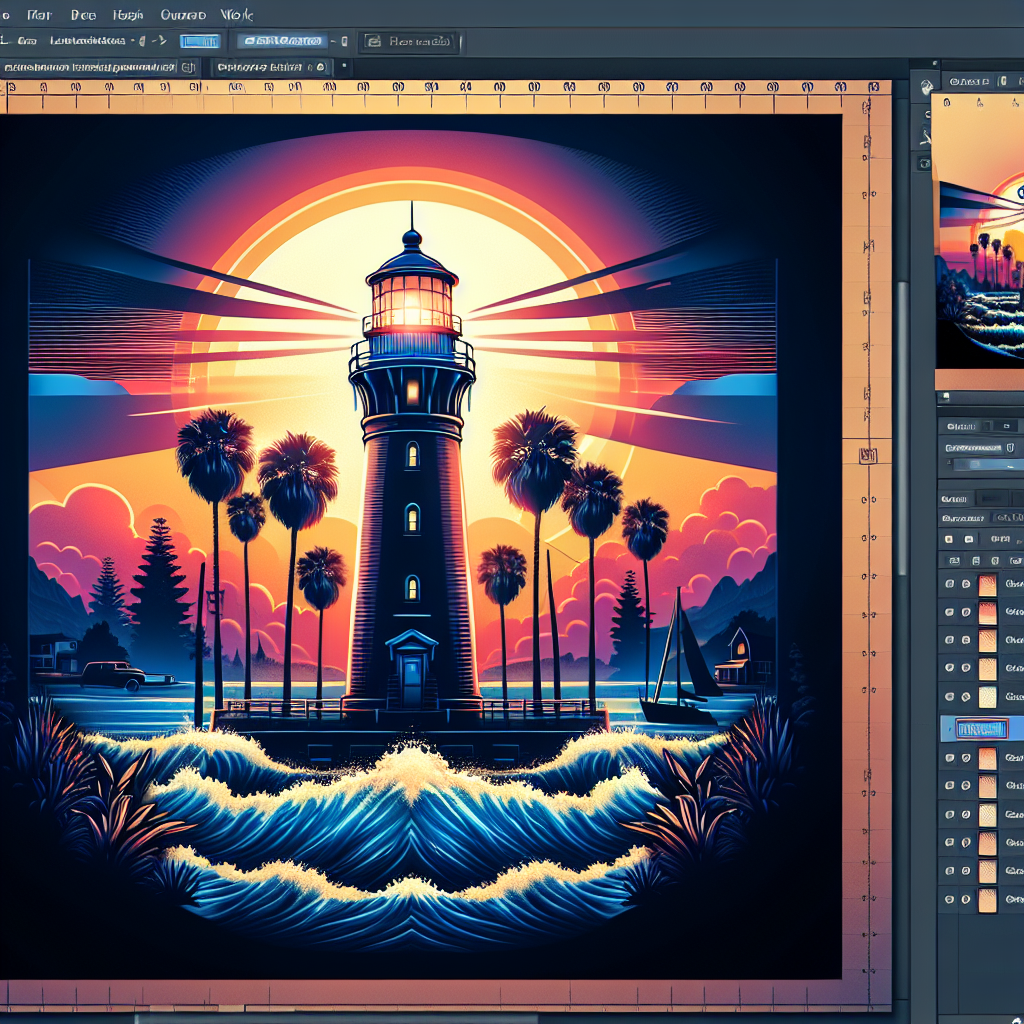This screenshot has height=1024, width=1024.
Task: Click the link icon on the bottom layer
Action: pyautogui.click(x=966, y=899)
